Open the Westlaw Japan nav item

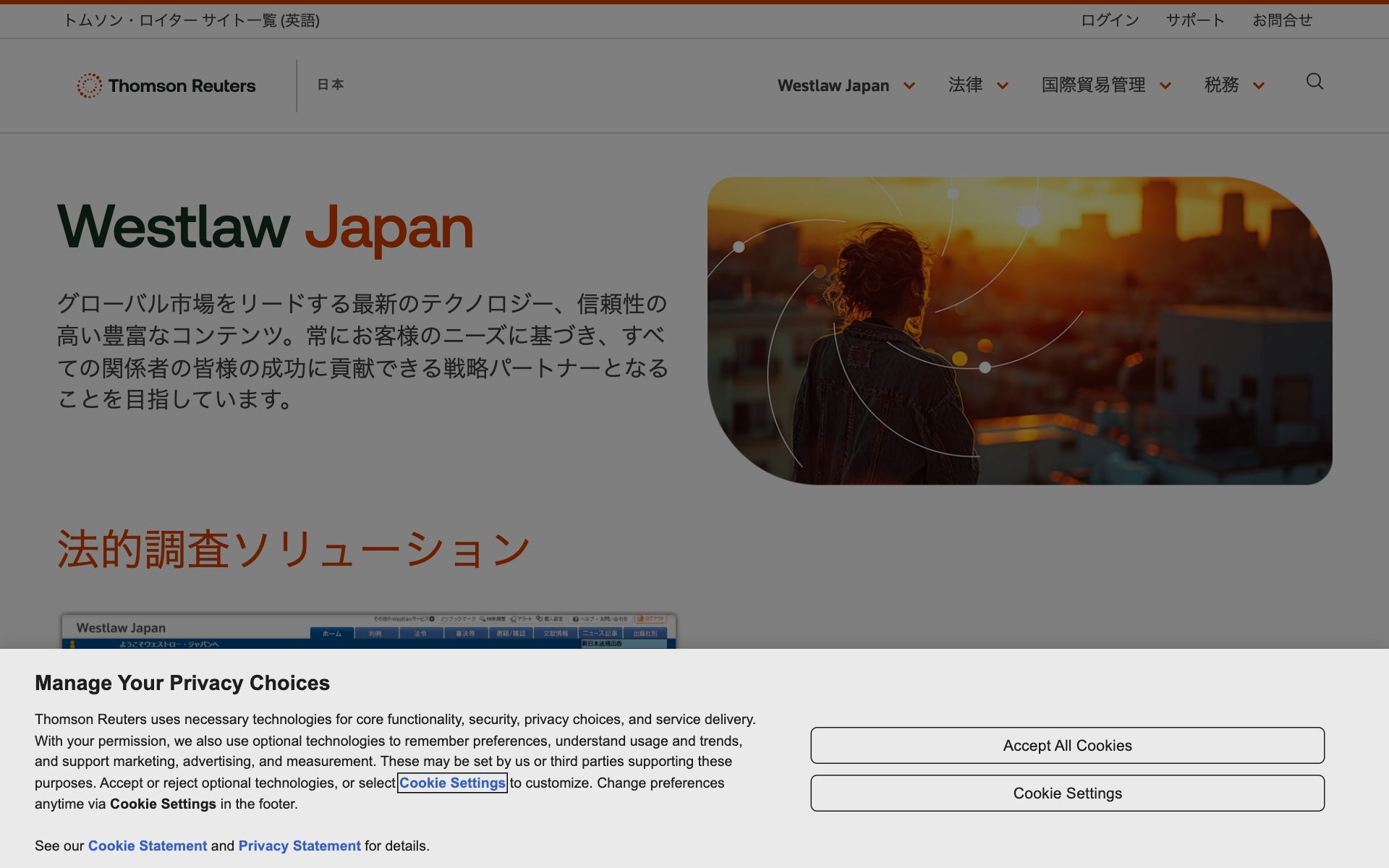pyautogui.click(x=833, y=85)
